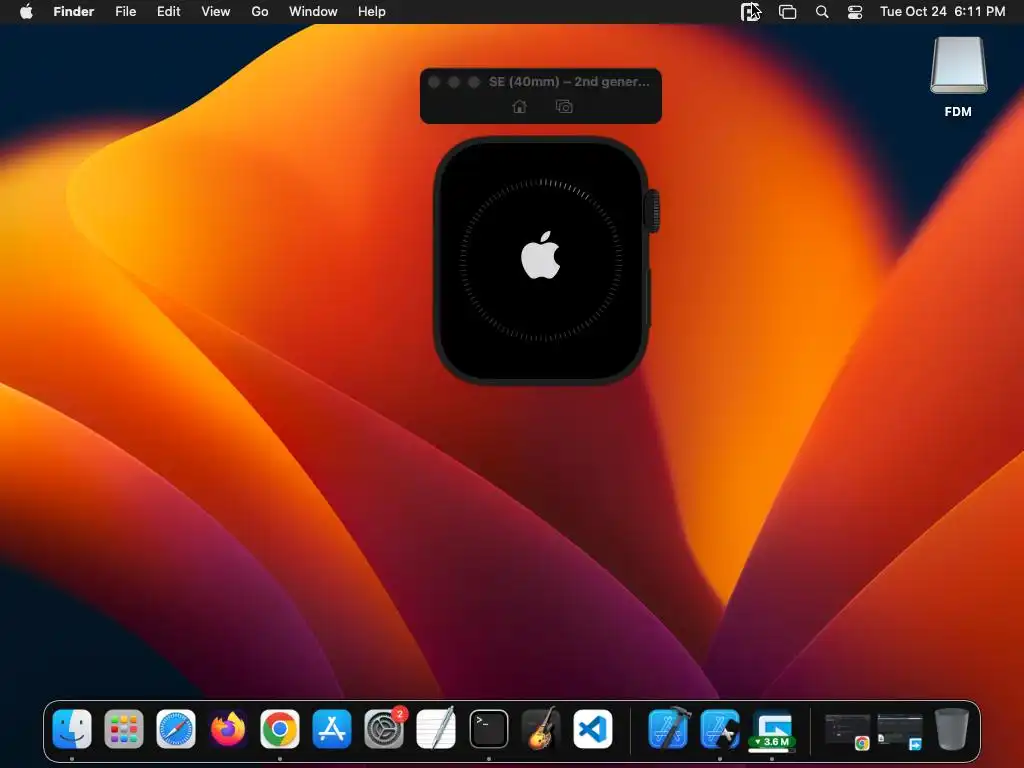
Task: Open TextEdit from the Dock
Action: pyautogui.click(x=436, y=728)
